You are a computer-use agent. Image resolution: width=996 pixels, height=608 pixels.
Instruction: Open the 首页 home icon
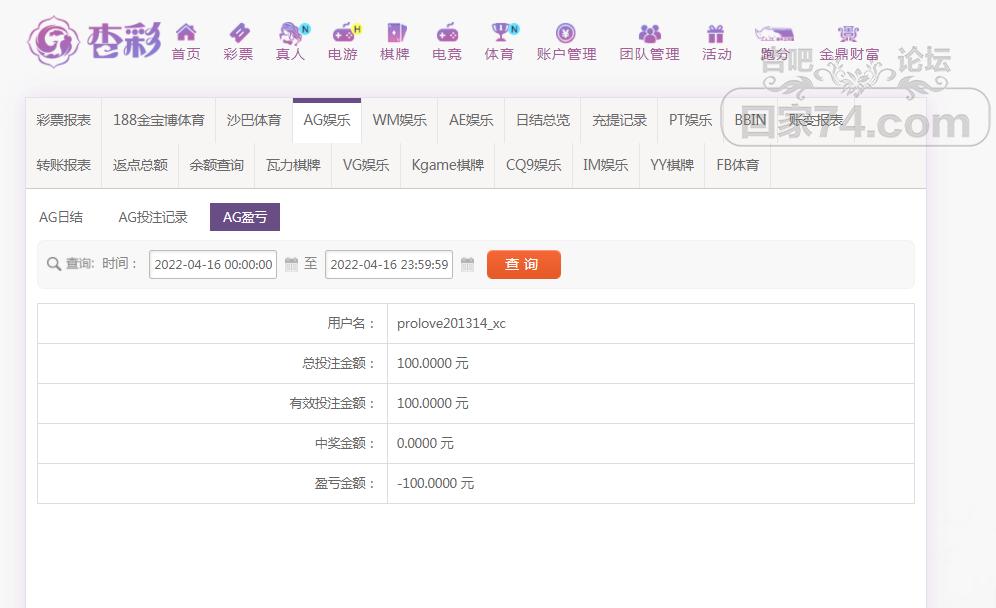tap(186, 32)
